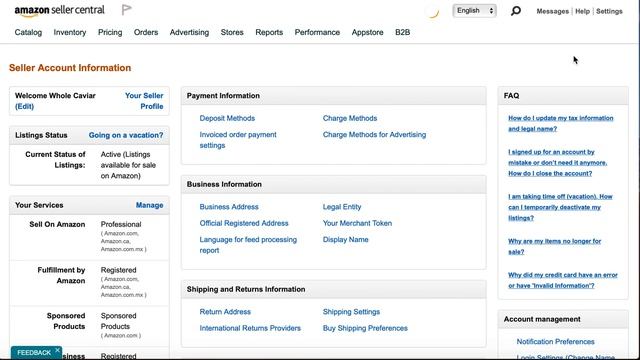Click Manage next to Your Services
The image size is (640, 360).
tap(149, 205)
